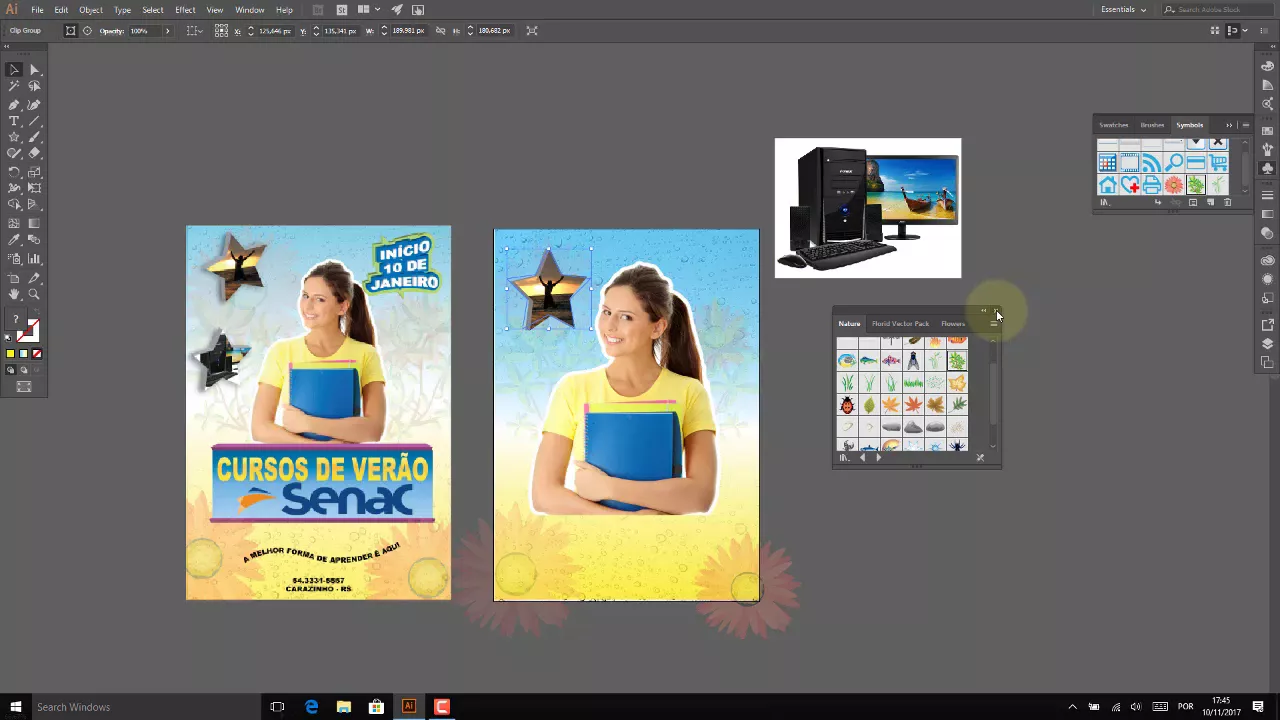Toggle Draw Normal mode
Viewport: 1280px width, 720px height.
[11, 369]
